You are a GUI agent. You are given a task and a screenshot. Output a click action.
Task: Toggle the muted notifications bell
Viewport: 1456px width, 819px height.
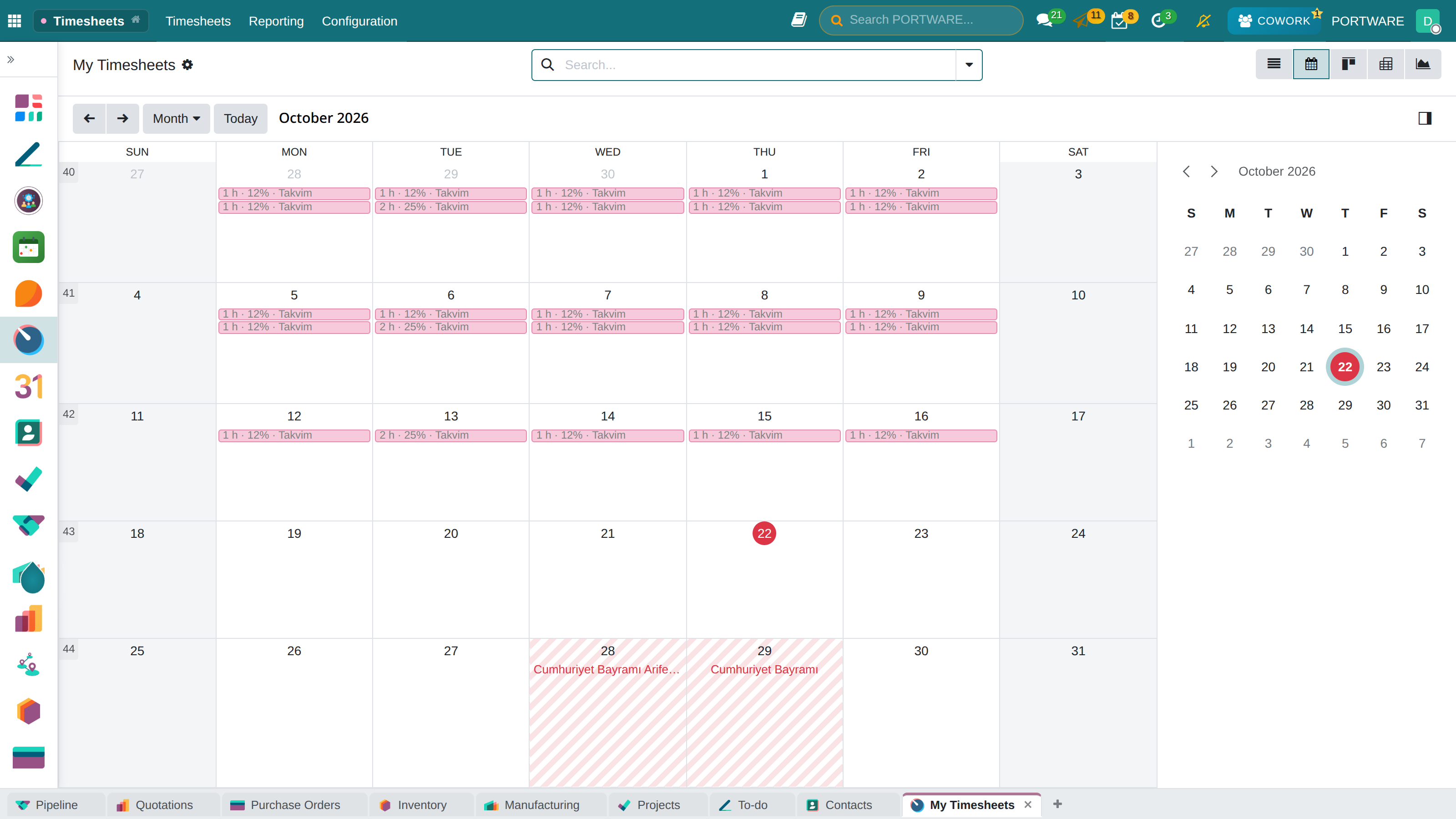[1203, 21]
